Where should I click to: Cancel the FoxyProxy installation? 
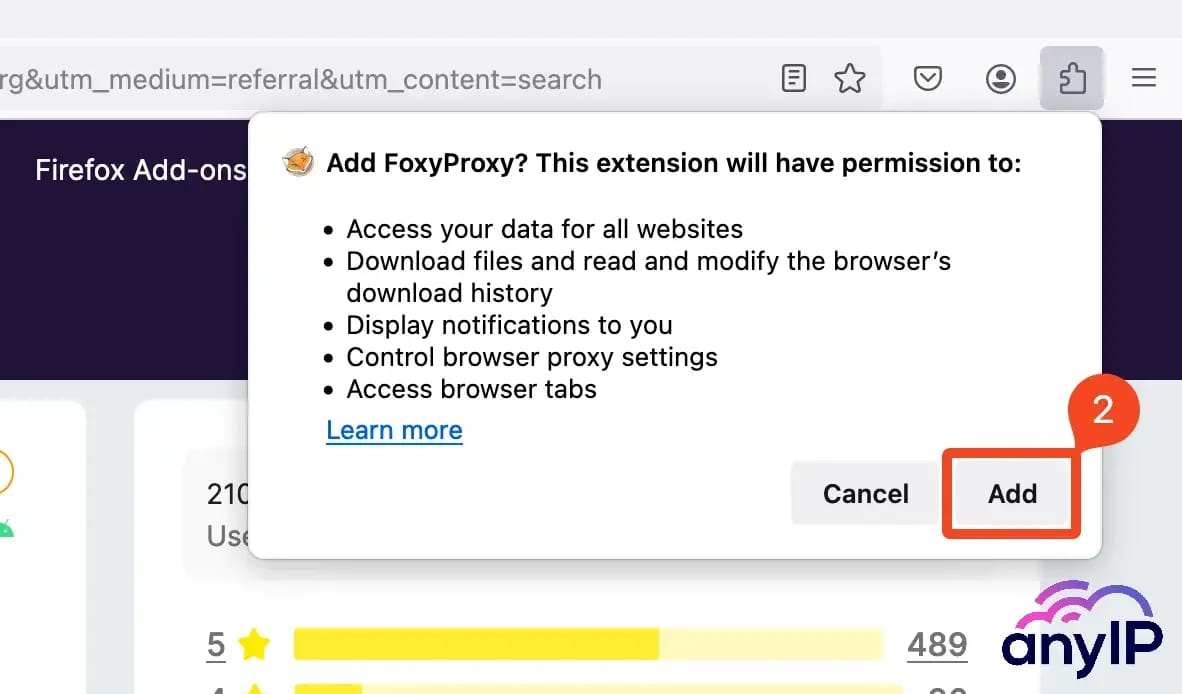(865, 493)
